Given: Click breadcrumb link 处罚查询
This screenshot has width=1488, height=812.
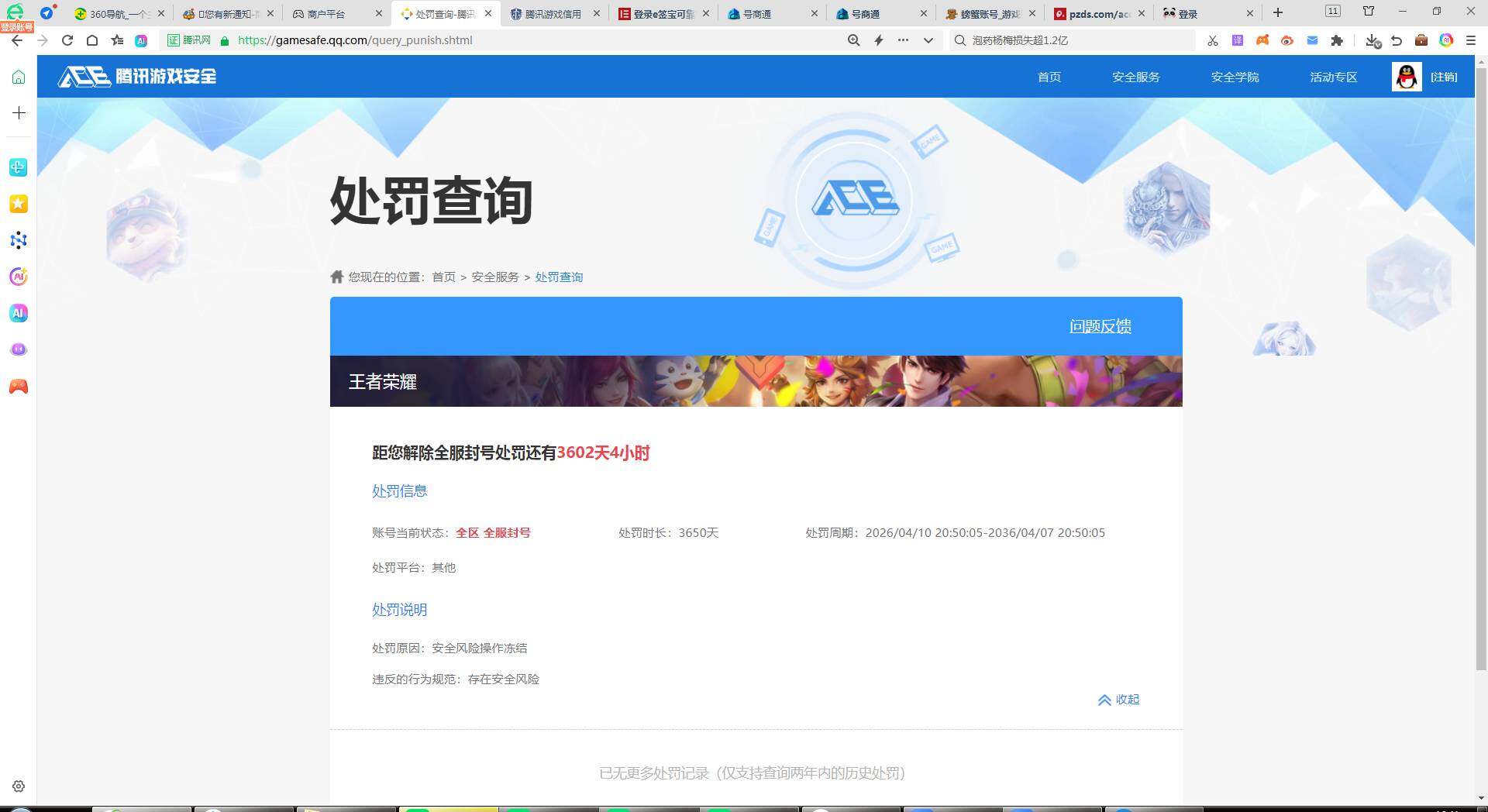Looking at the screenshot, I should click(559, 277).
